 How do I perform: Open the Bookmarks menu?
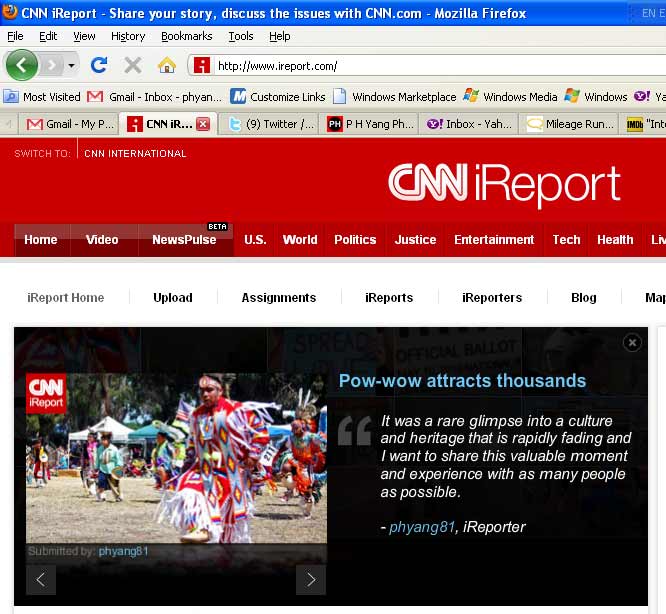tap(186, 37)
